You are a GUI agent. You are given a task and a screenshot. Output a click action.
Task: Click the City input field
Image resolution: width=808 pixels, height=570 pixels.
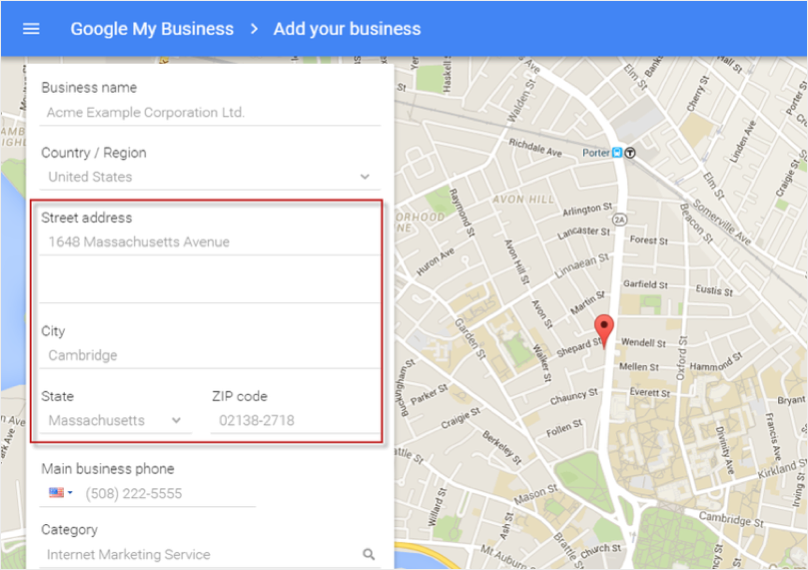click(210, 355)
